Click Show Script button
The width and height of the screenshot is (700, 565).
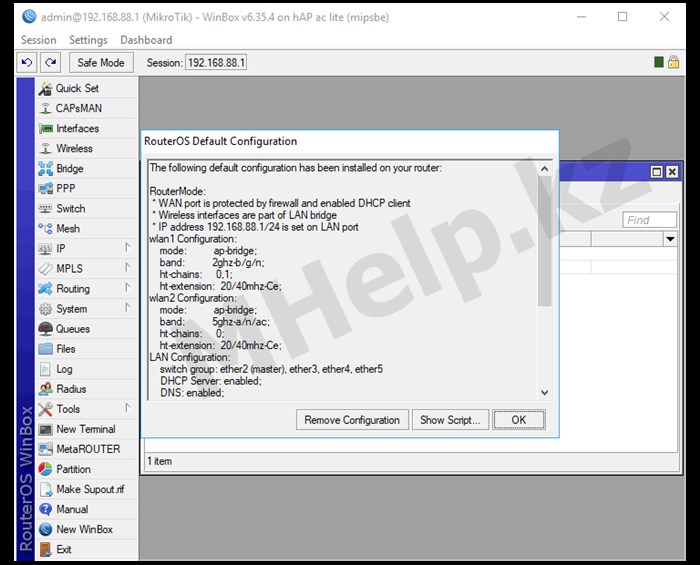tap(450, 420)
